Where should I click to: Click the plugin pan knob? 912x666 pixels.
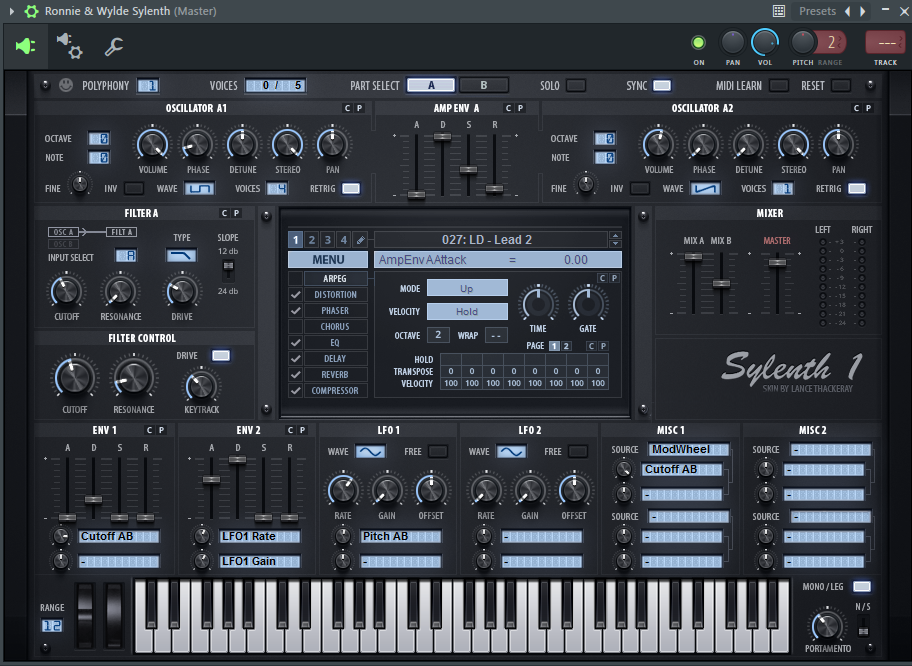point(732,42)
